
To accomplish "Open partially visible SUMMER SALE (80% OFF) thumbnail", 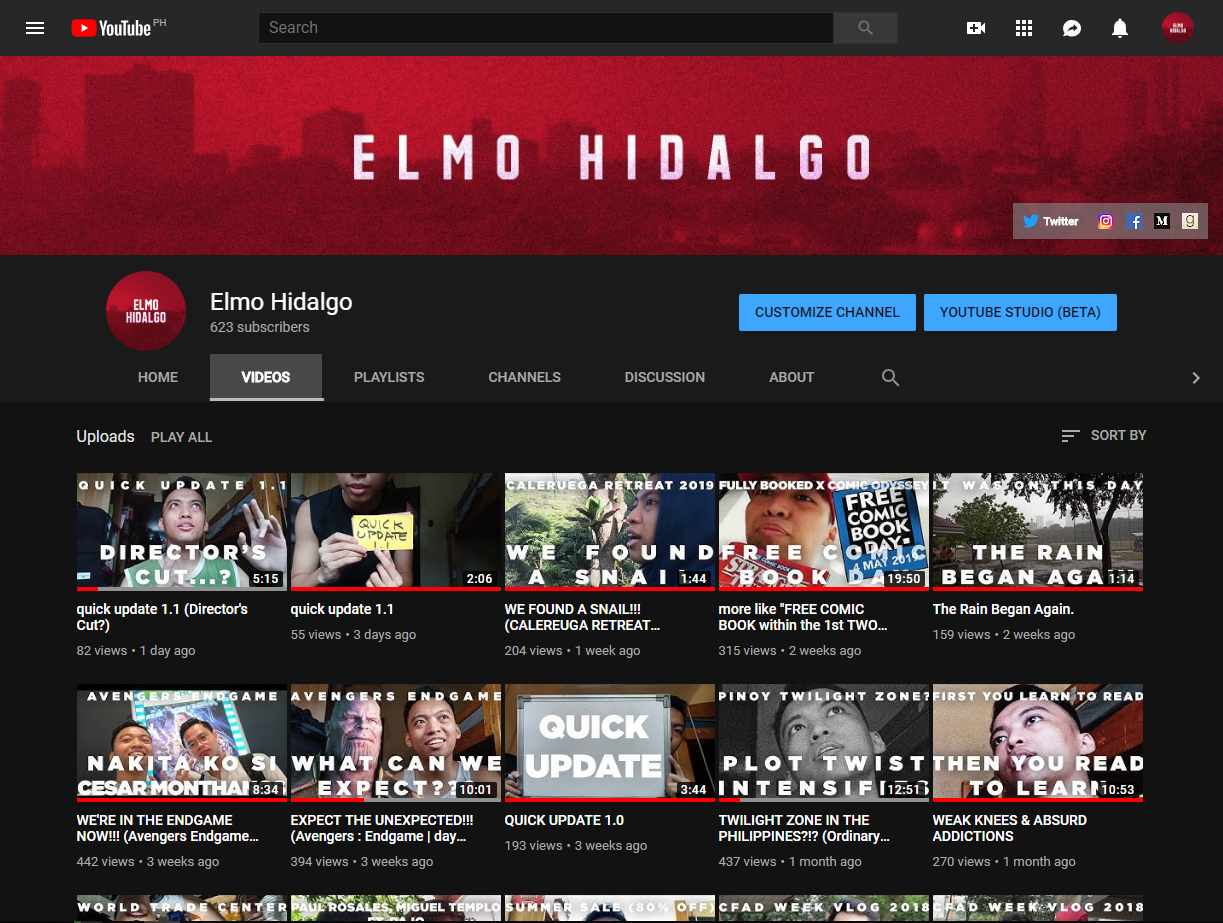I will pyautogui.click(x=610, y=909).
